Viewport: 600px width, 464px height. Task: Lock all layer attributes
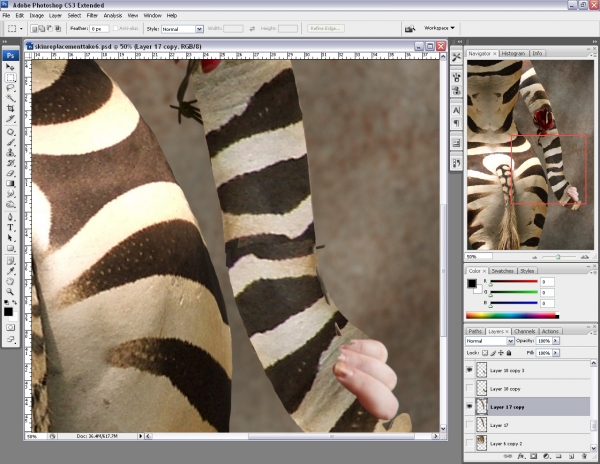(x=509, y=353)
